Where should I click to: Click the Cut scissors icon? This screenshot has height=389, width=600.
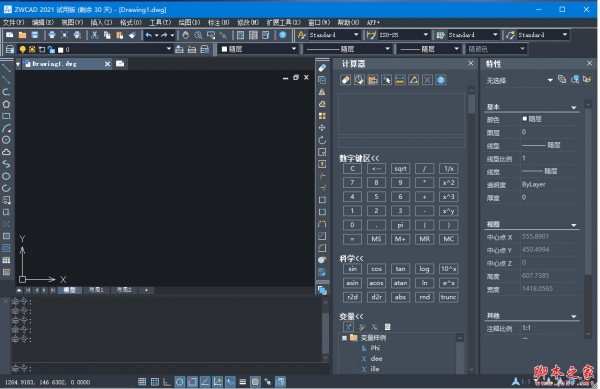point(95,35)
